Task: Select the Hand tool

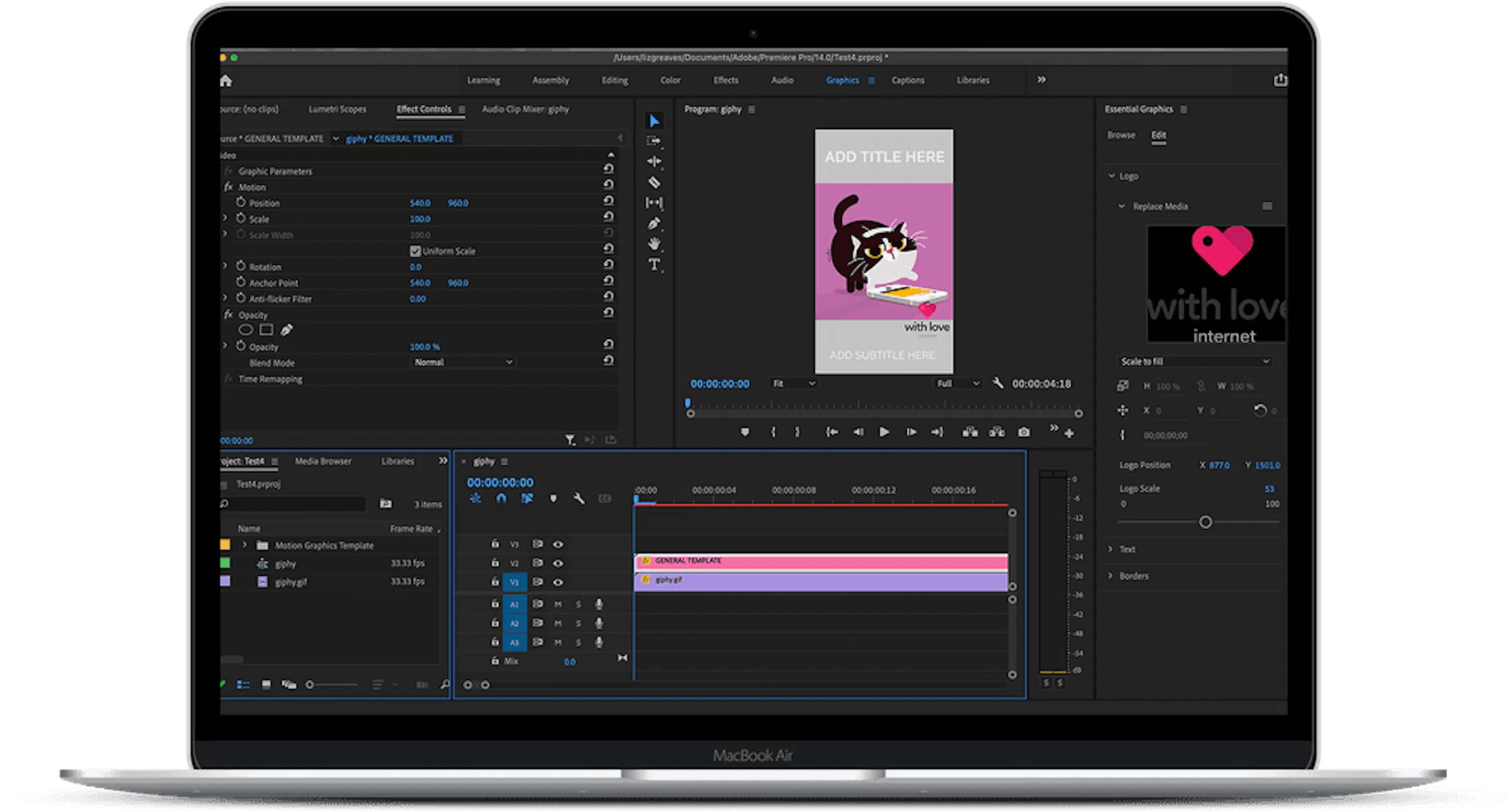Action: [x=654, y=244]
